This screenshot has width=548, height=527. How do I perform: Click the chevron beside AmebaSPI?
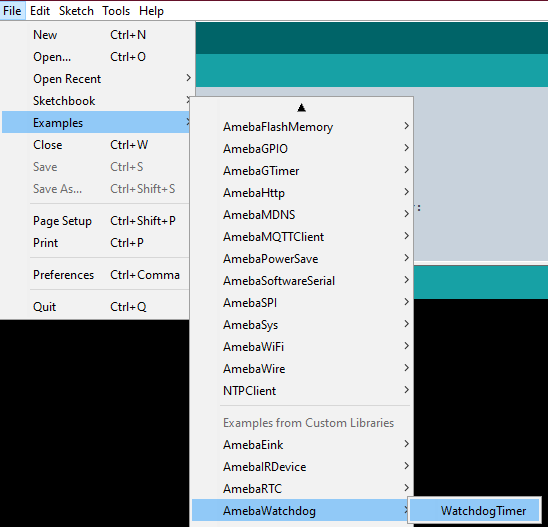(406, 302)
